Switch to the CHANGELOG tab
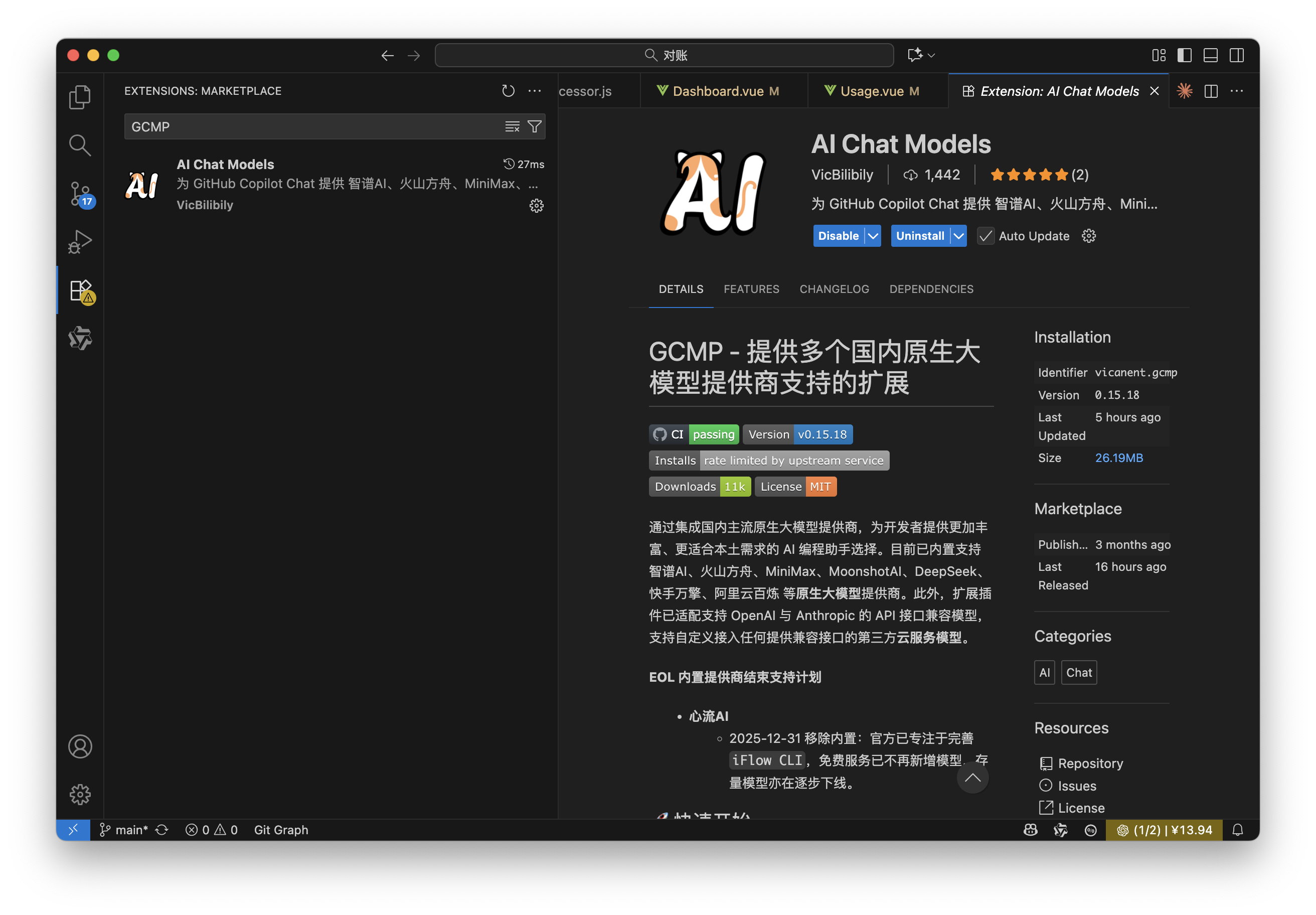 coord(834,289)
